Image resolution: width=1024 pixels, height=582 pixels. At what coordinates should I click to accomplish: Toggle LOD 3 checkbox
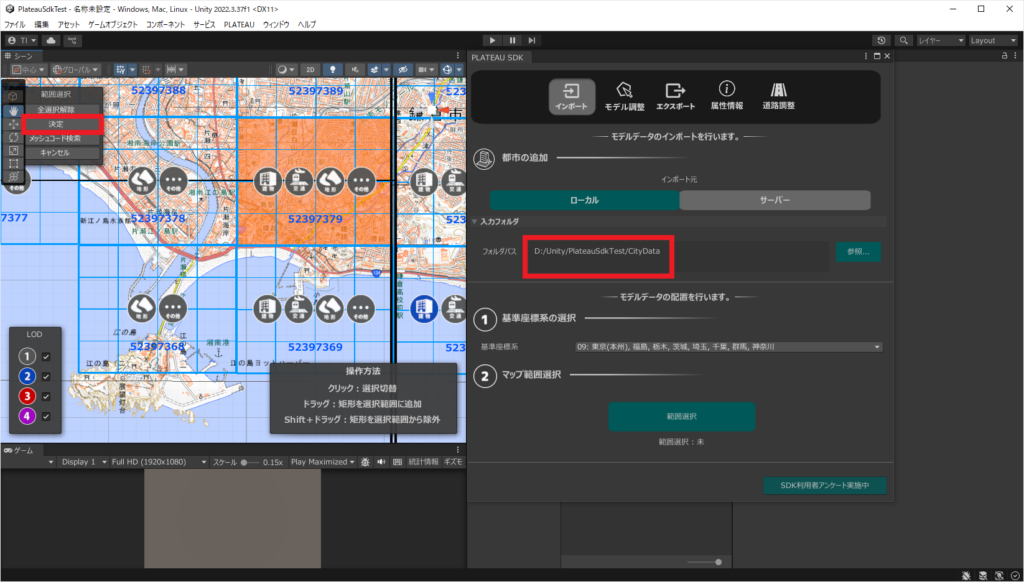[x=46, y=396]
